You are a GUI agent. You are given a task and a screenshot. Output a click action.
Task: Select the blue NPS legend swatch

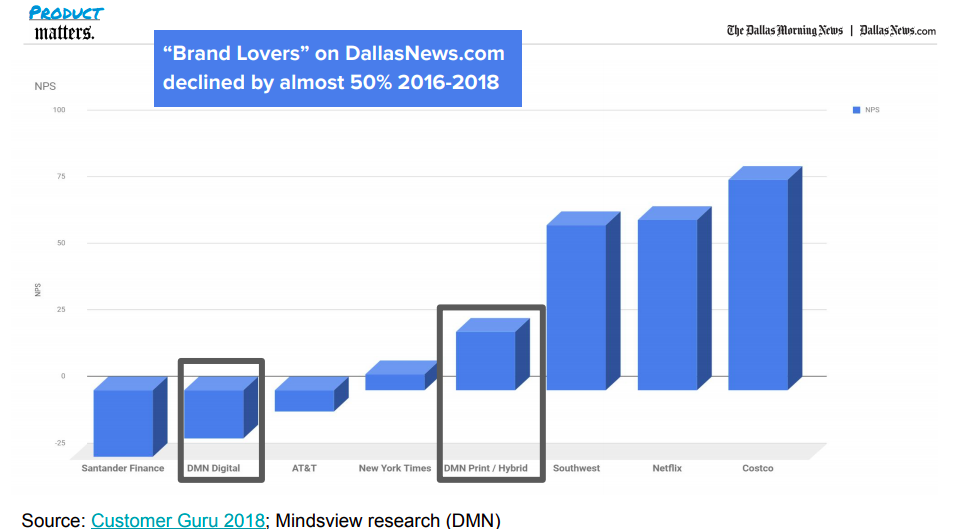tap(856, 110)
